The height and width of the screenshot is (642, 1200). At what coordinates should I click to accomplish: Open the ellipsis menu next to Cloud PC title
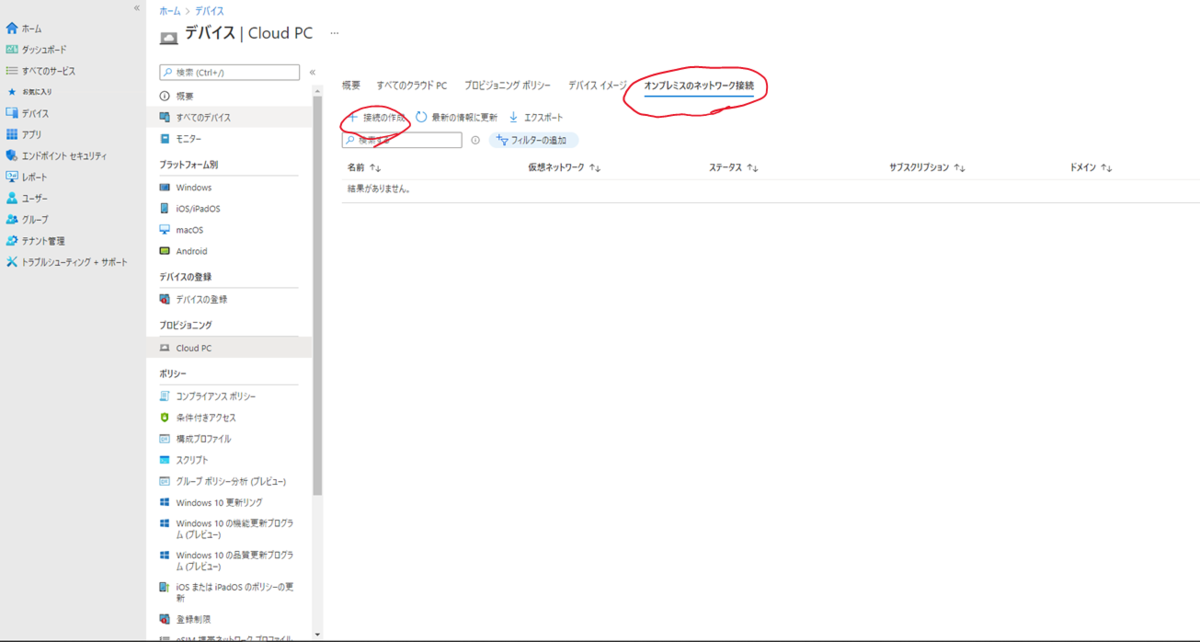point(335,33)
